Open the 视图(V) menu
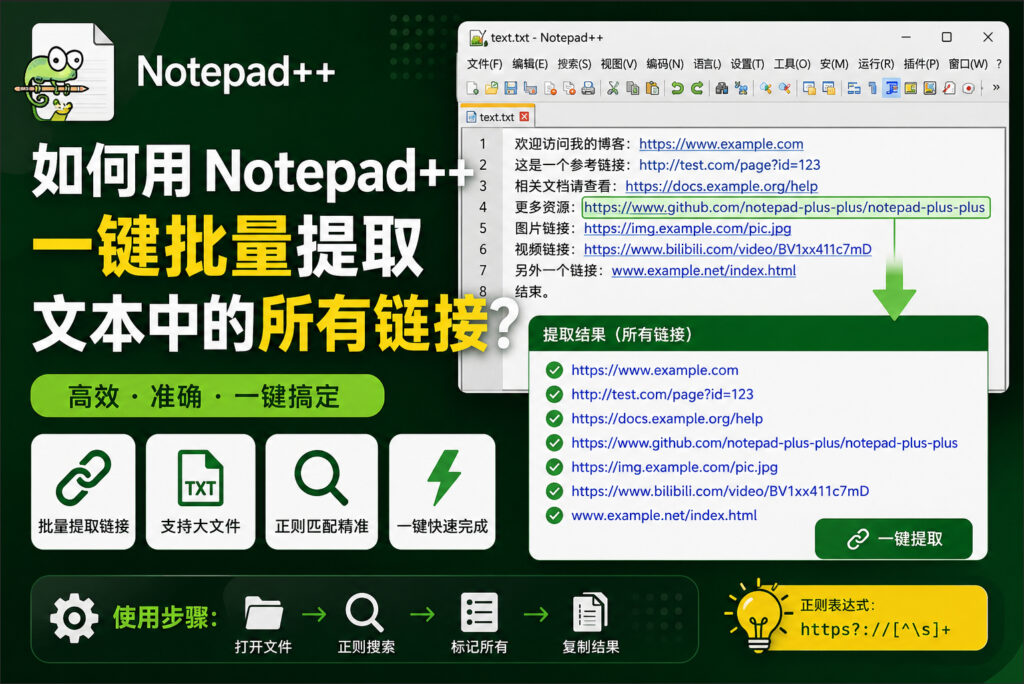 [618, 64]
